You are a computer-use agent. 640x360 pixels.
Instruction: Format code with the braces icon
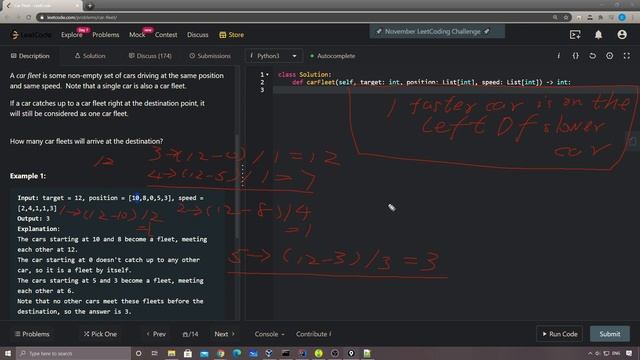pos(576,56)
